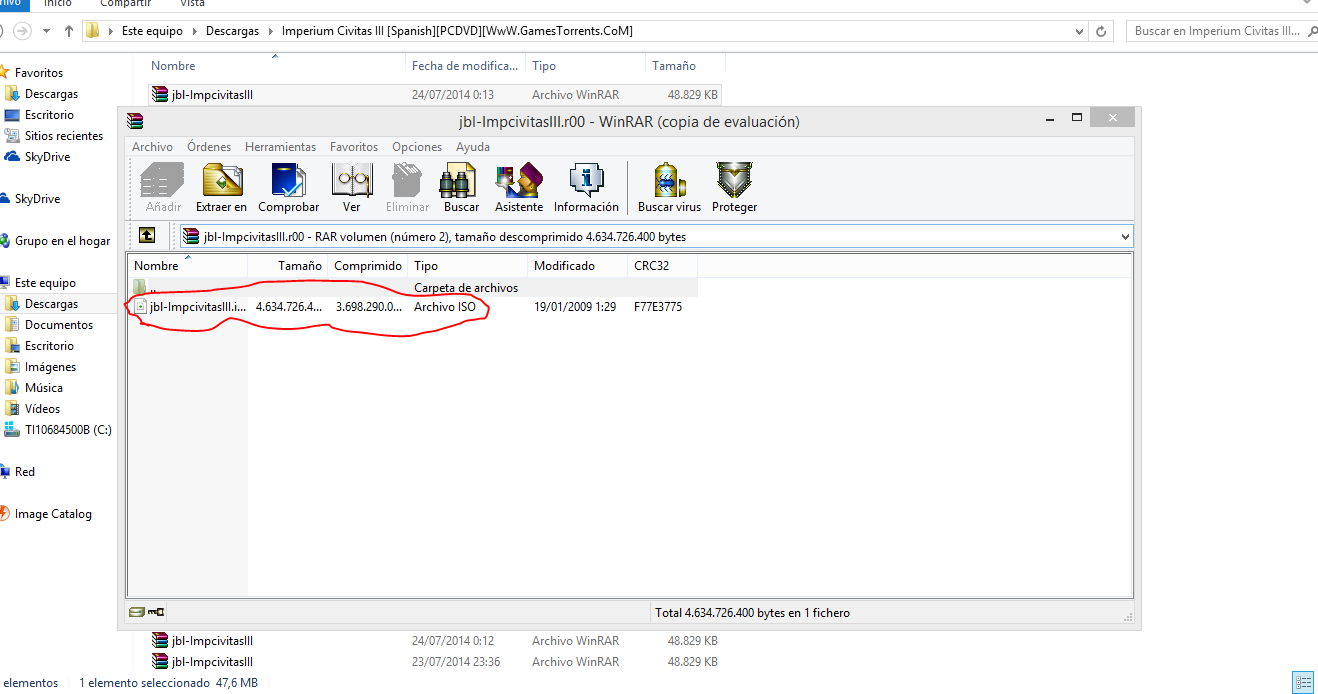Open the Buscar search tool
The height and width of the screenshot is (694, 1318).
460,187
